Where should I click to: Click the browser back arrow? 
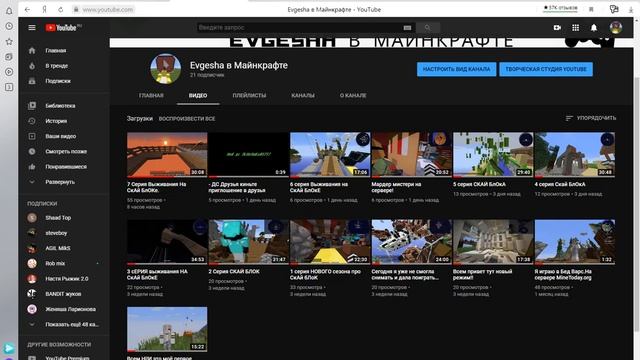tap(27, 9)
